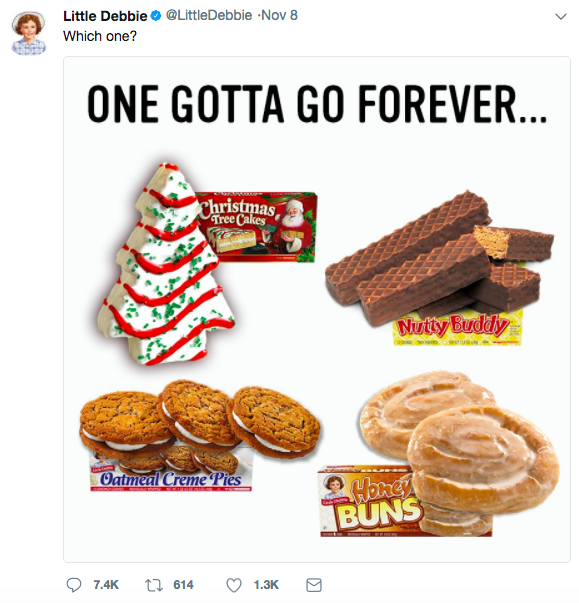579x603 pixels.
Task: View the 7.4K replies count
Action: coord(106,585)
